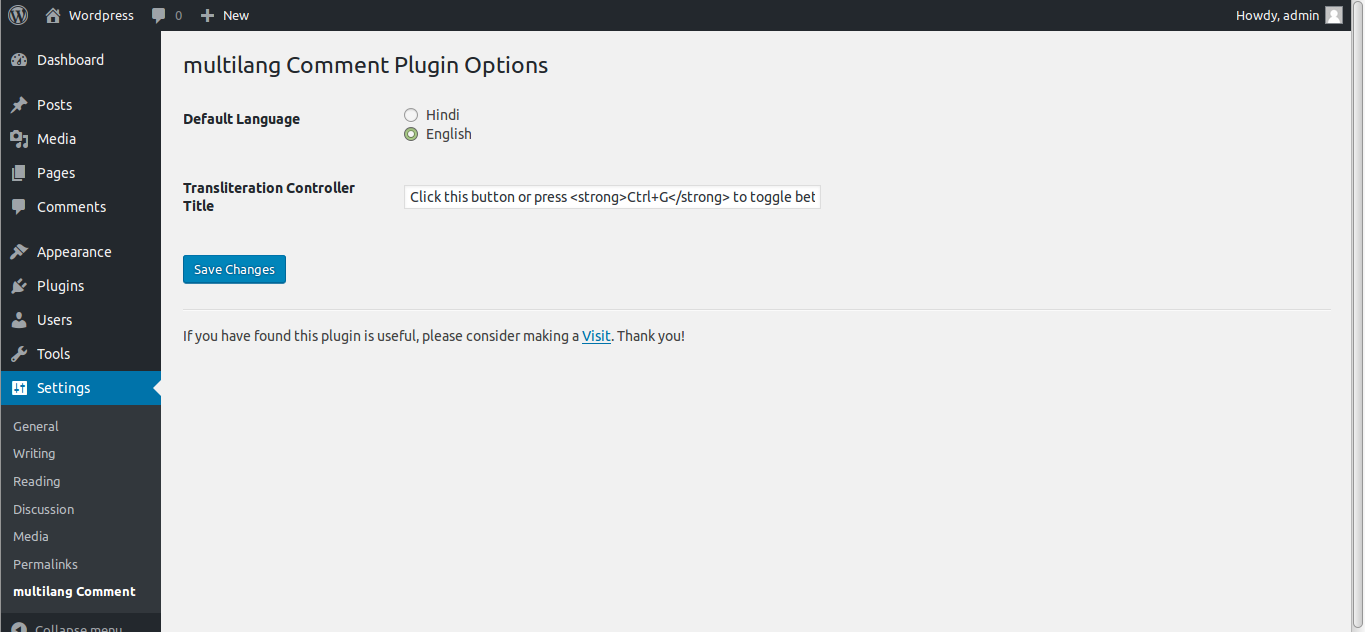Open the Discussion settings submenu
The width and height of the screenshot is (1365, 632).
coord(43,509)
